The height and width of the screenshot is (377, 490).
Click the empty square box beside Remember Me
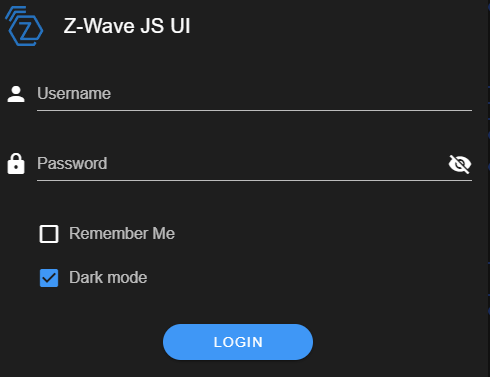(49, 234)
